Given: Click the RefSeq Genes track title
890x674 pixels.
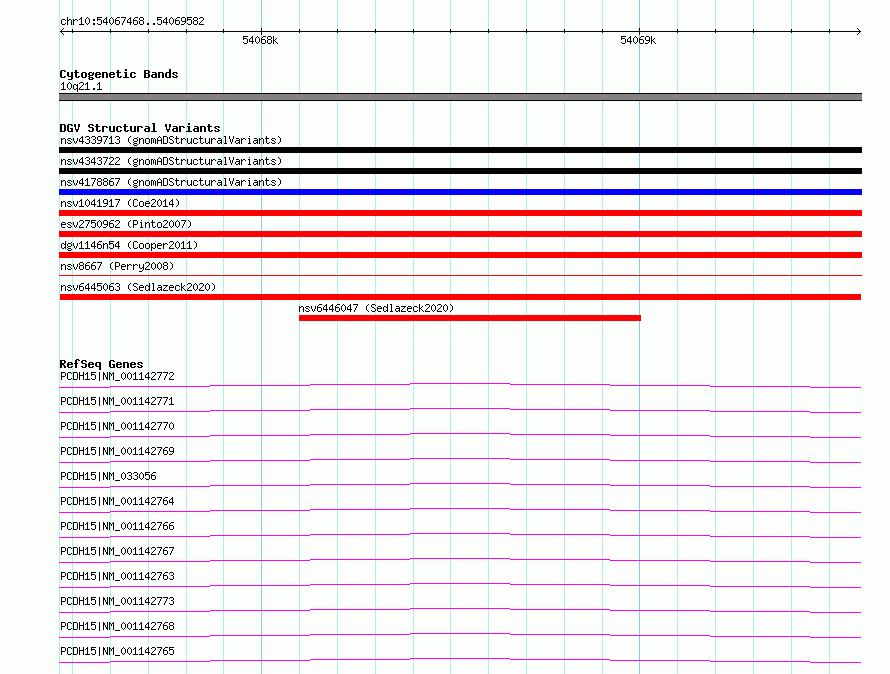Looking at the screenshot, I should (101, 364).
